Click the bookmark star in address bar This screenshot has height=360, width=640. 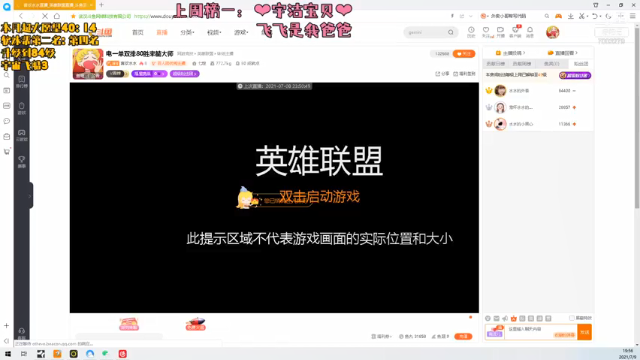[x=73, y=16]
